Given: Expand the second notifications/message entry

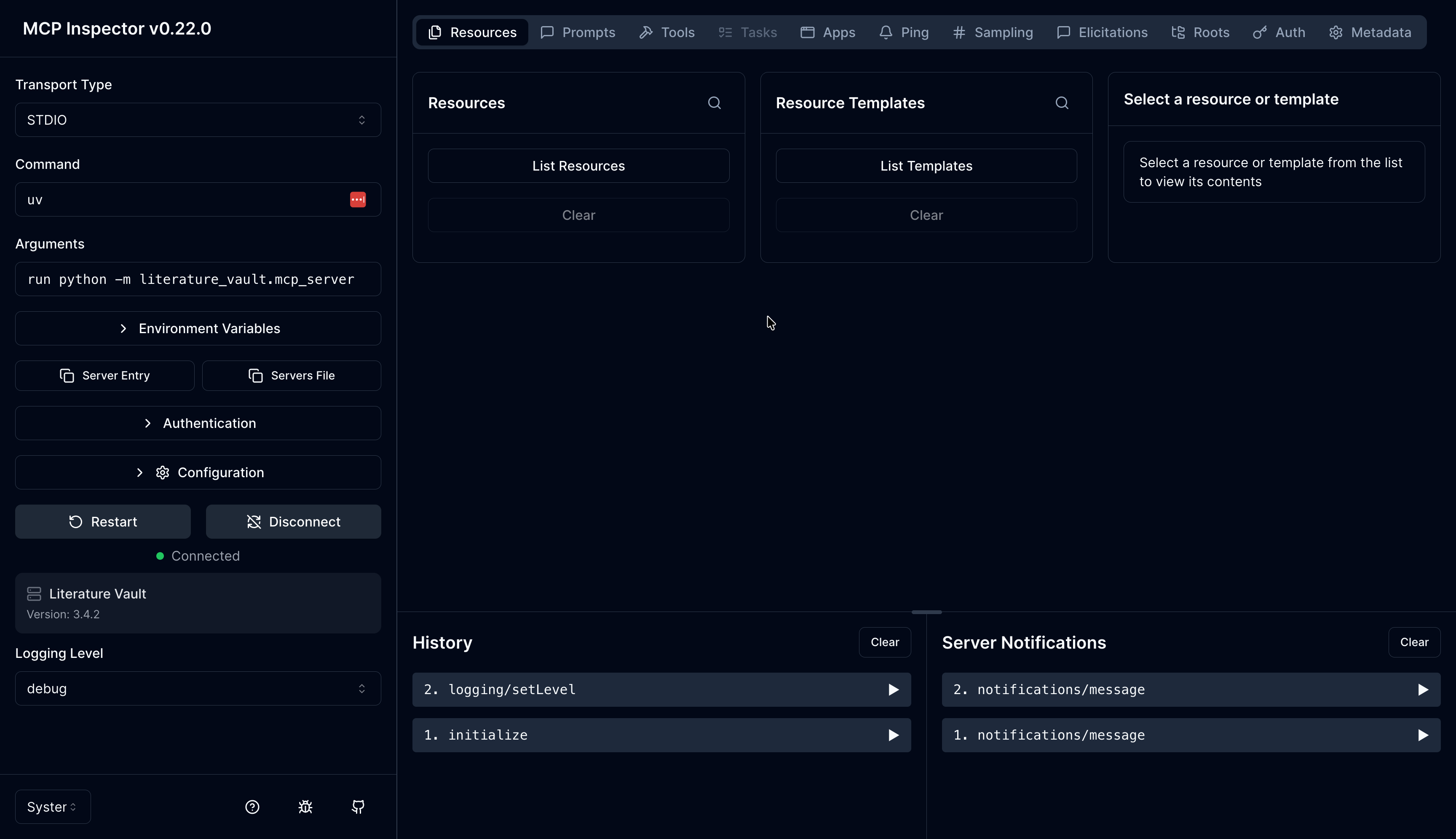Looking at the screenshot, I should tap(1191, 690).
